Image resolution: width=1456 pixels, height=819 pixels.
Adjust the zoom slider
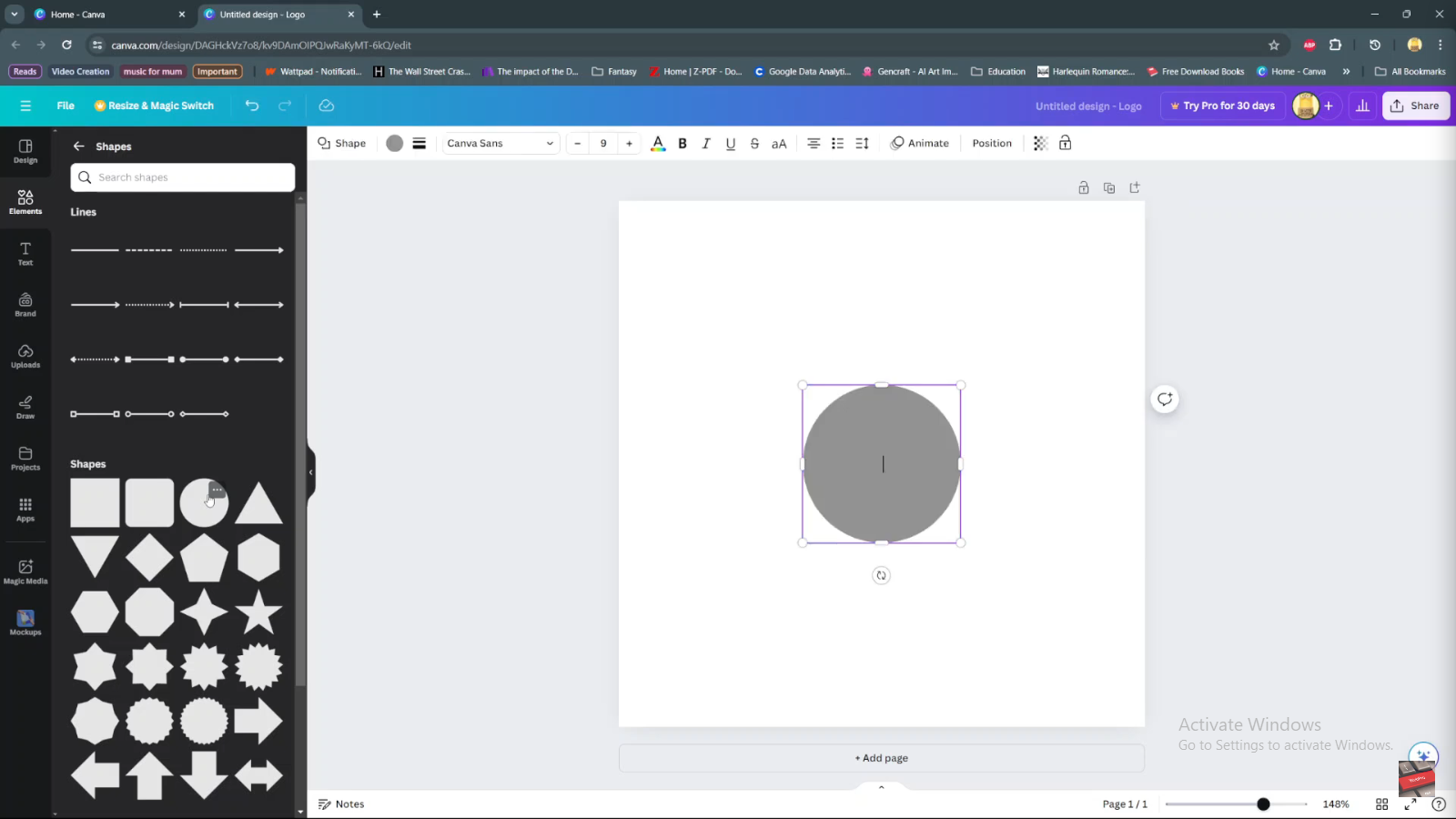[1263, 804]
